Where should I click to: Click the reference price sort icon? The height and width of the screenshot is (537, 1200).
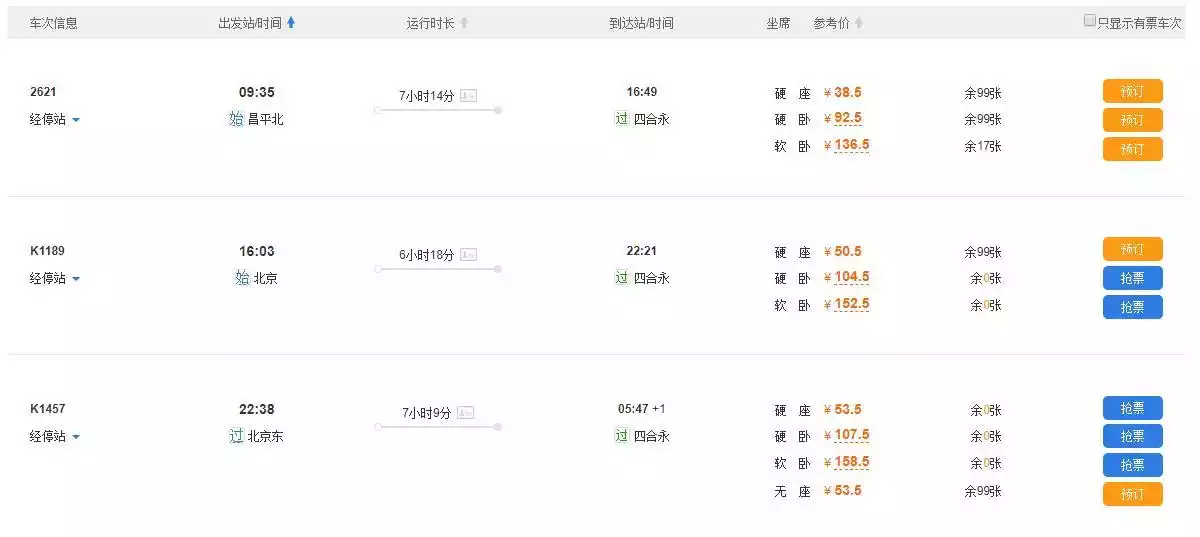pos(859,23)
